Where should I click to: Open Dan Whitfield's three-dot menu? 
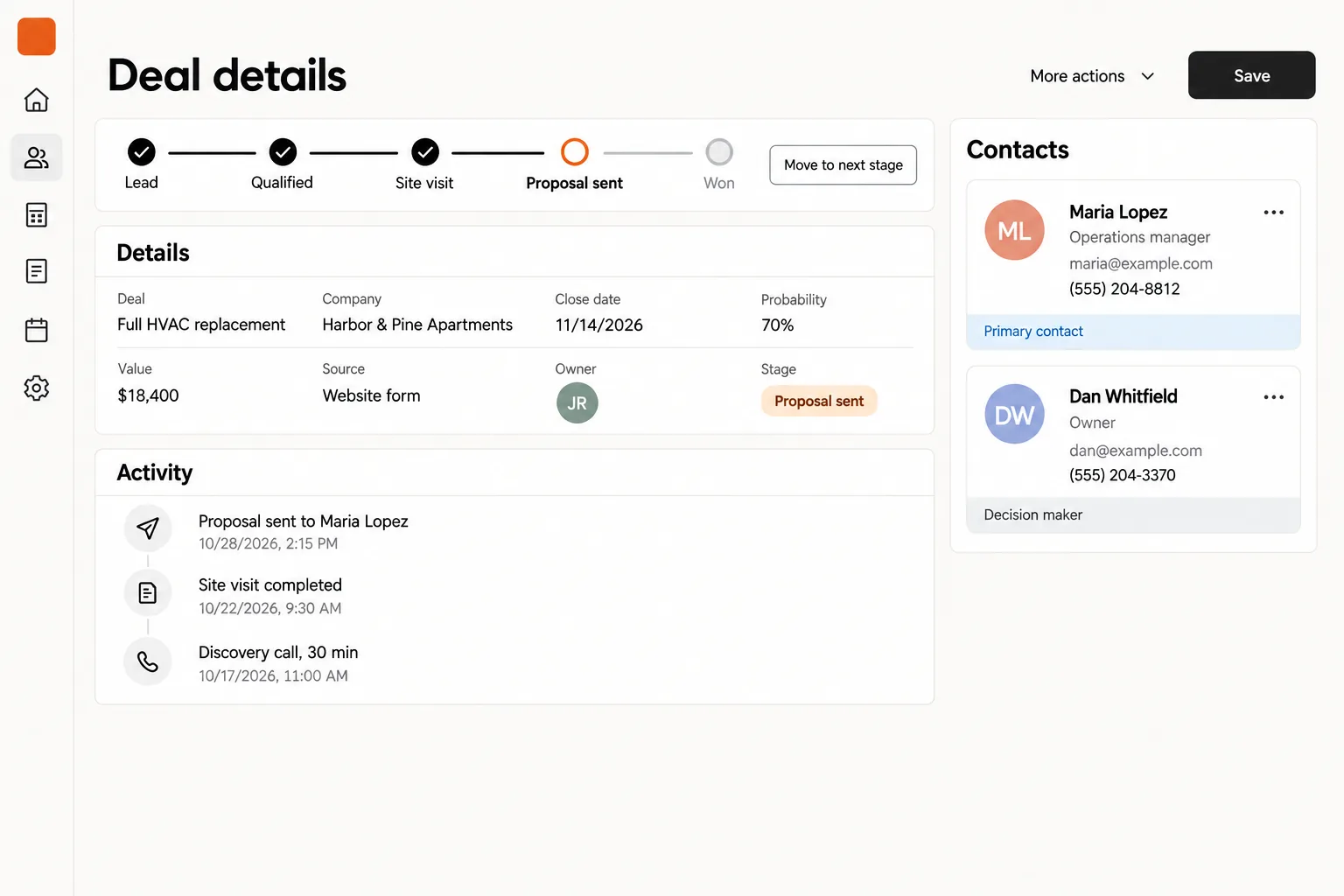click(1274, 397)
